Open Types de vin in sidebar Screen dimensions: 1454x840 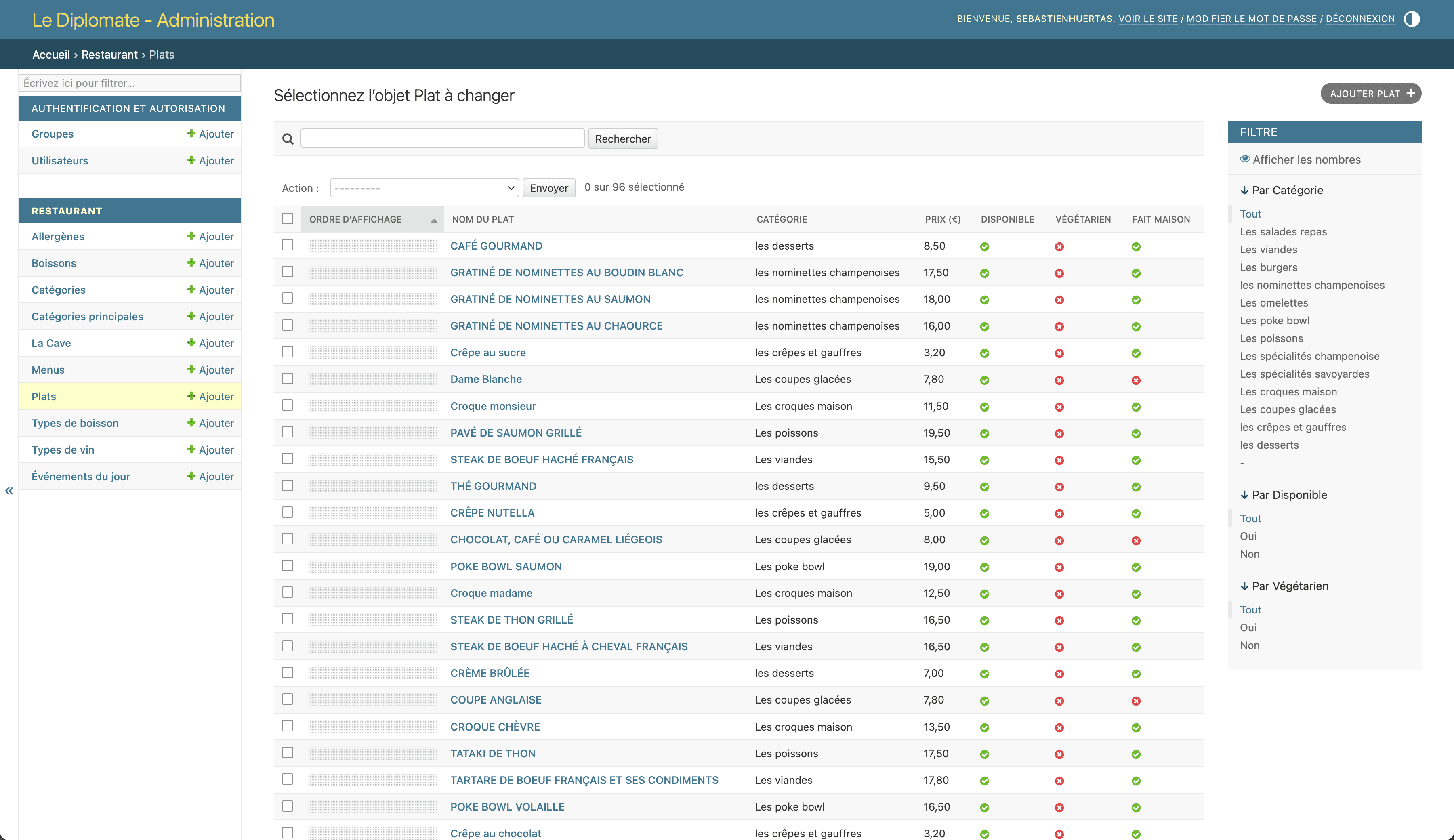click(x=63, y=449)
